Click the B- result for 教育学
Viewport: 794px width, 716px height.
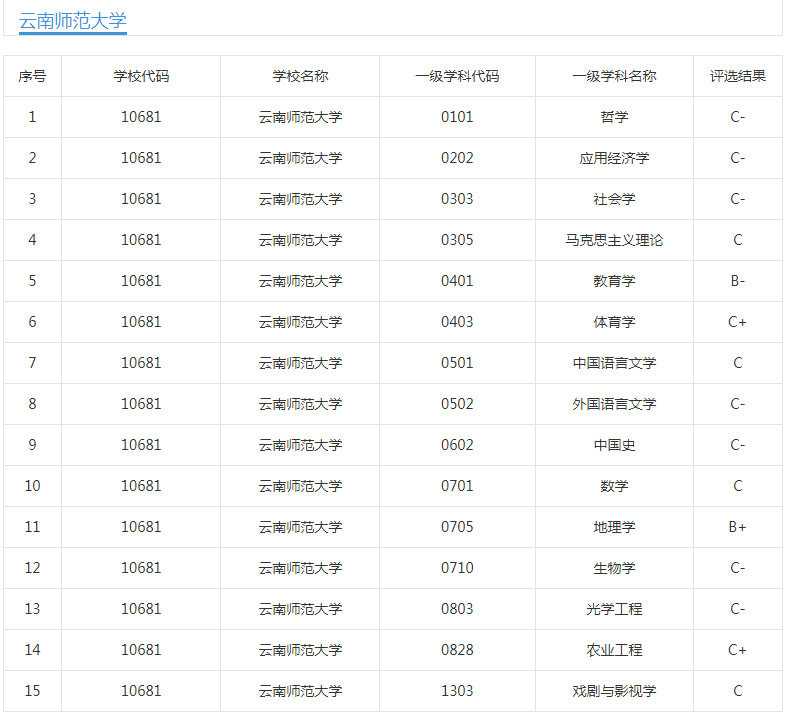point(738,281)
